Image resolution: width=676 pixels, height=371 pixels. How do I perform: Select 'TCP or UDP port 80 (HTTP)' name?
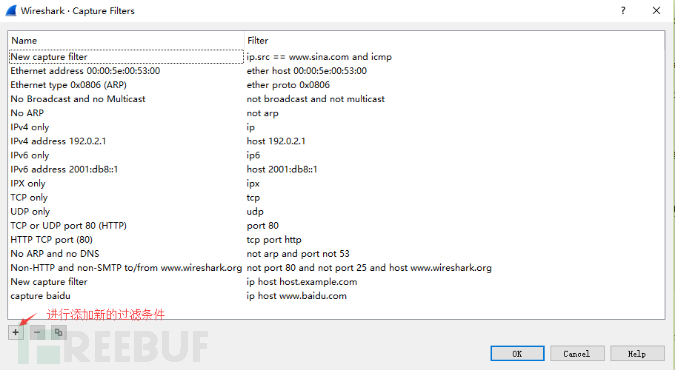pos(69,226)
